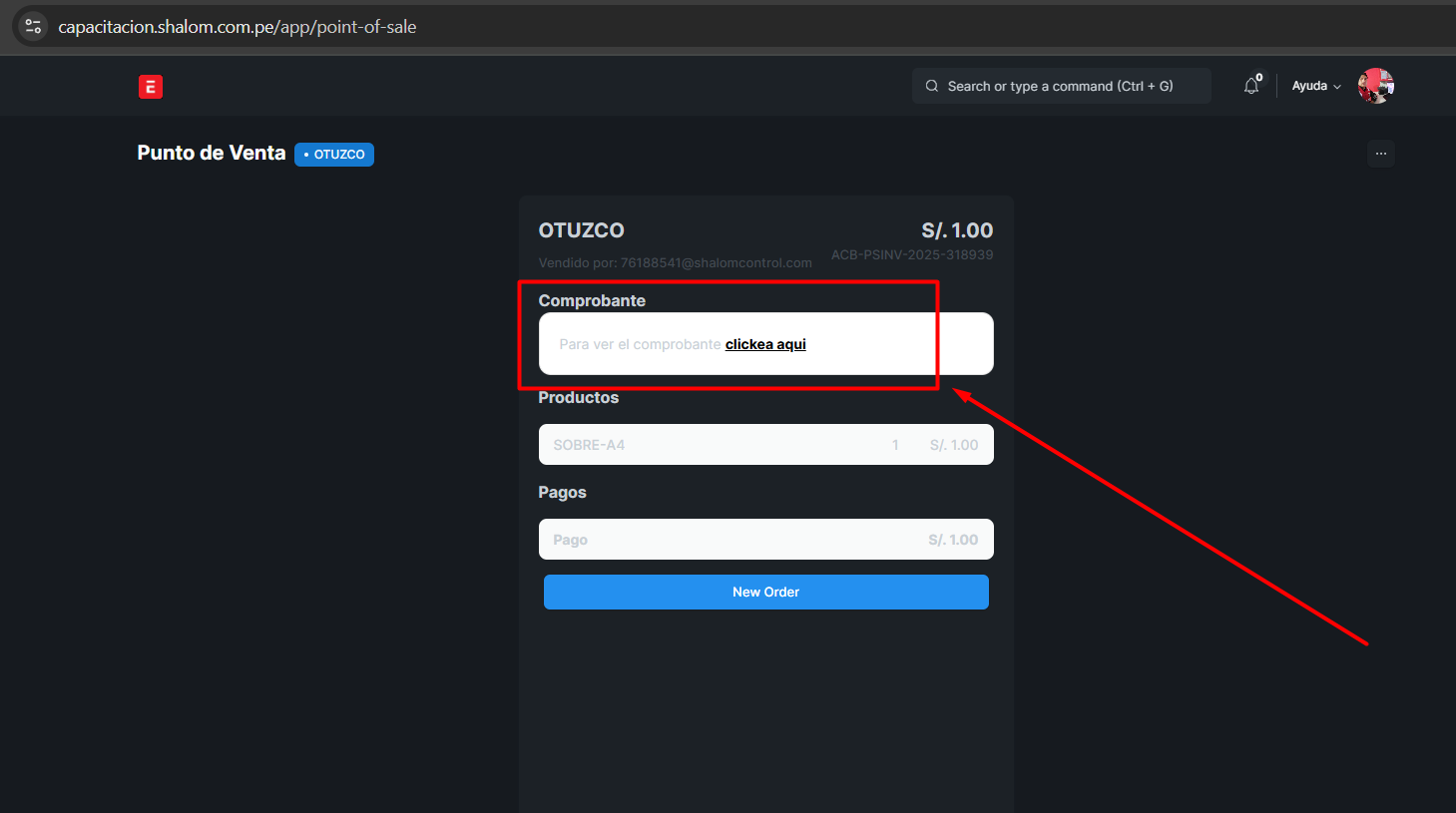Open the three-dot options menu
The height and width of the screenshot is (813, 1456).
(1381, 154)
